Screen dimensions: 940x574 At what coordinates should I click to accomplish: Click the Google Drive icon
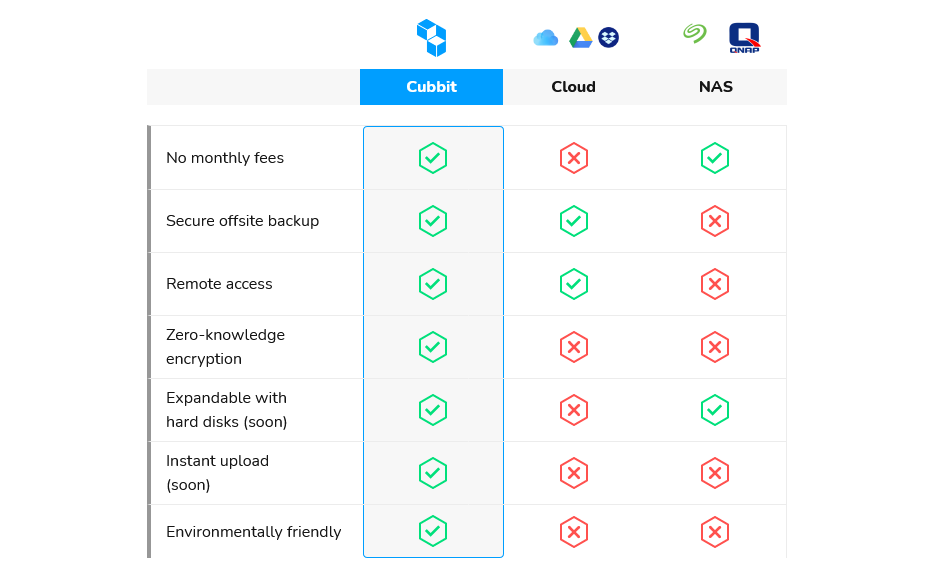[580, 38]
